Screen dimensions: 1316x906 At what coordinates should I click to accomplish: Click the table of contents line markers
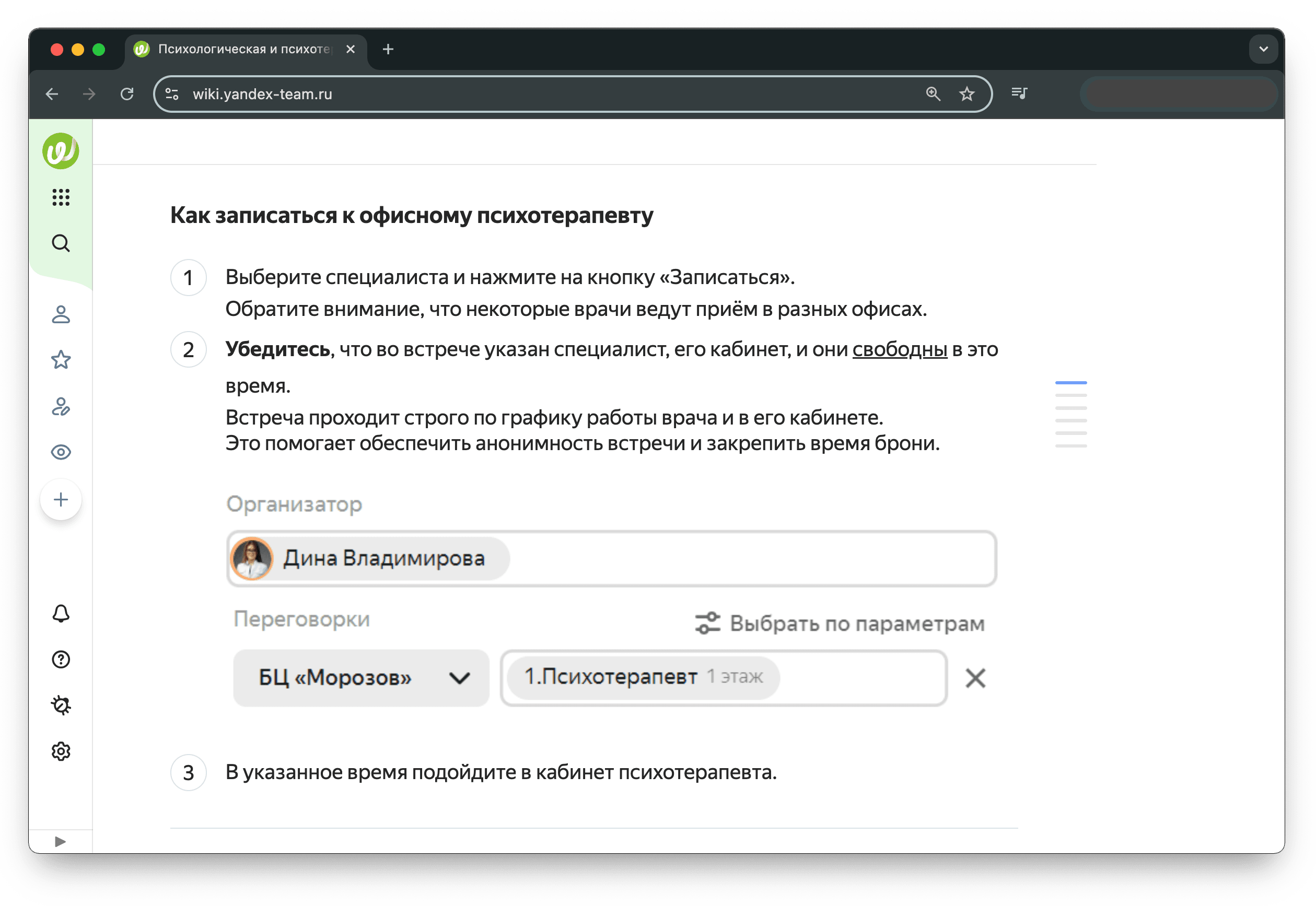pos(1070,415)
